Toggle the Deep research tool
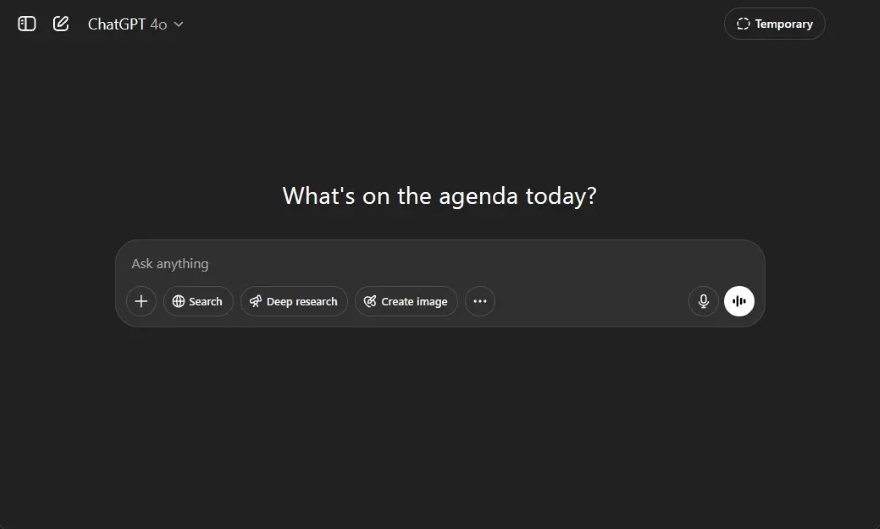Image resolution: width=880 pixels, height=529 pixels. 294,301
